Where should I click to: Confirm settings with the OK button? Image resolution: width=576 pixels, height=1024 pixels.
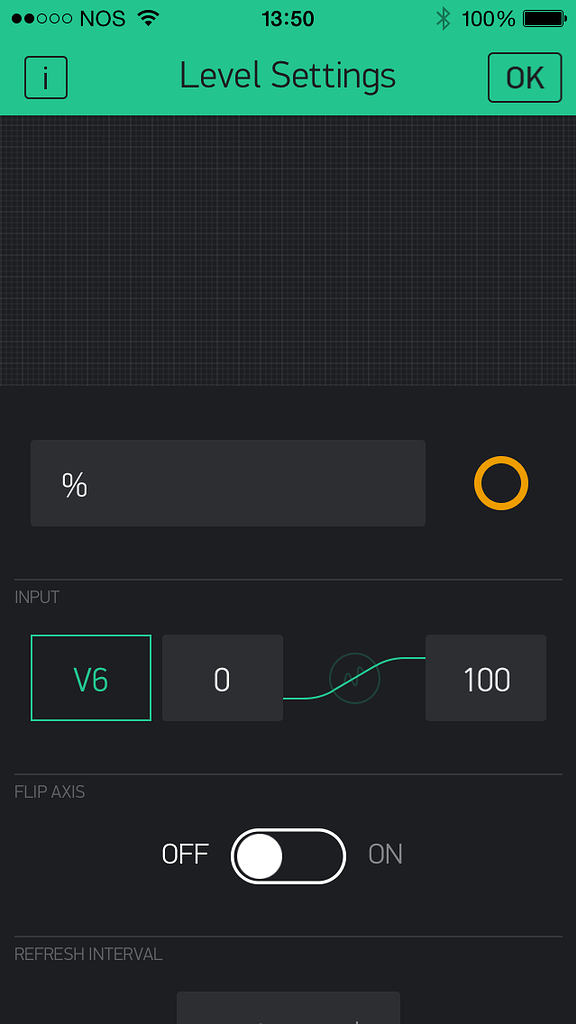click(525, 77)
